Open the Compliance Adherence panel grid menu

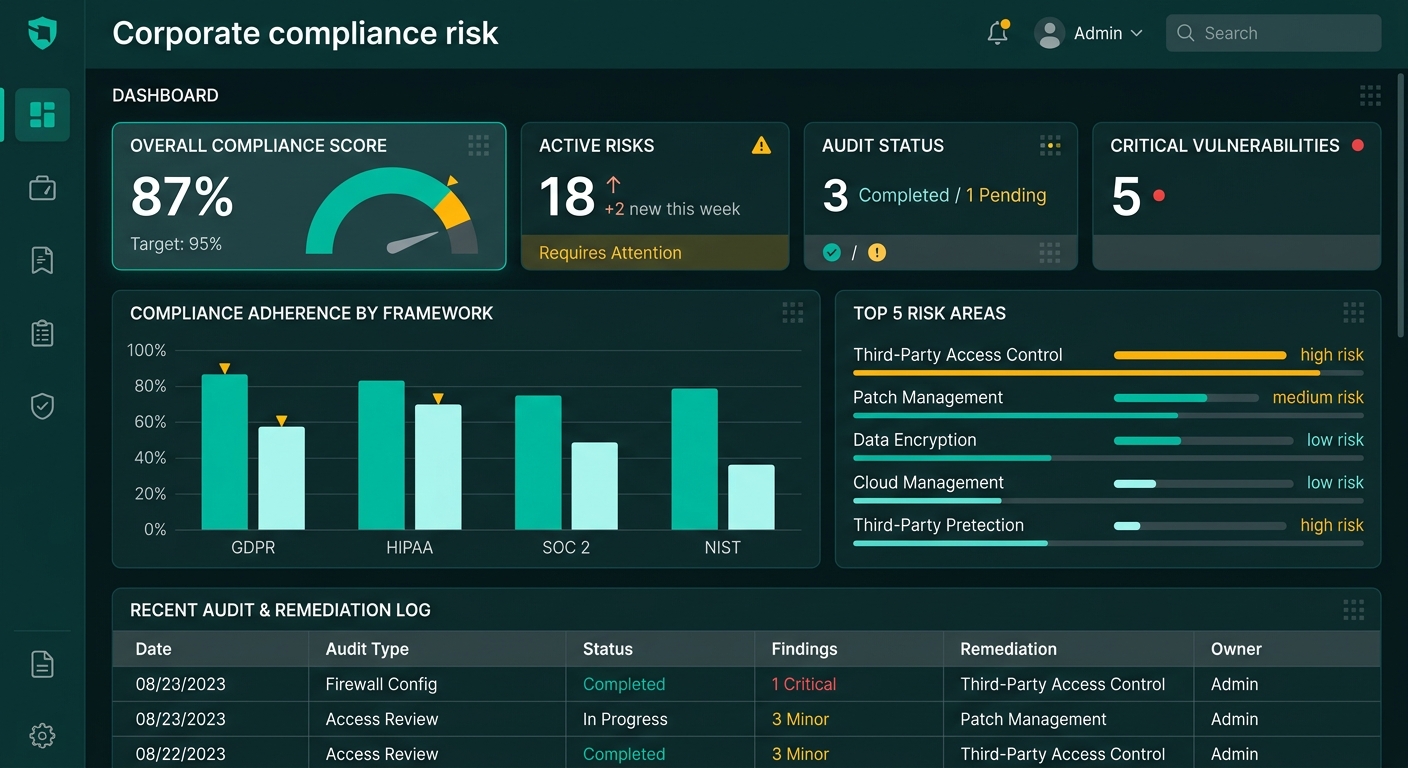793,313
